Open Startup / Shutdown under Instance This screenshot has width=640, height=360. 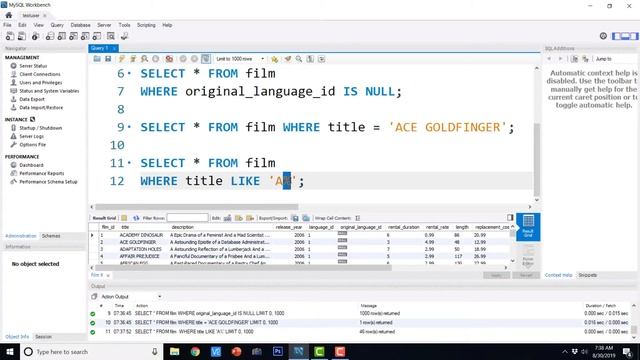41,128
